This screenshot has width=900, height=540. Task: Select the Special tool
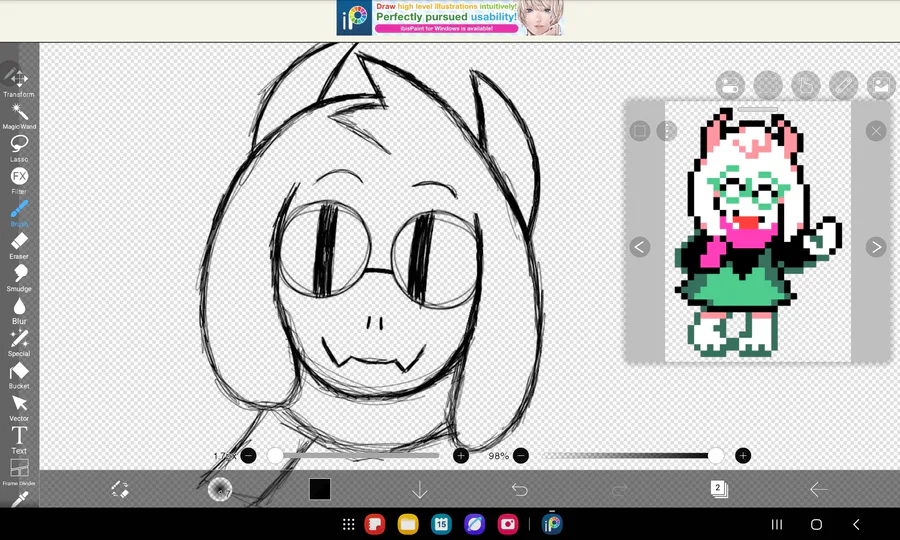(x=19, y=343)
